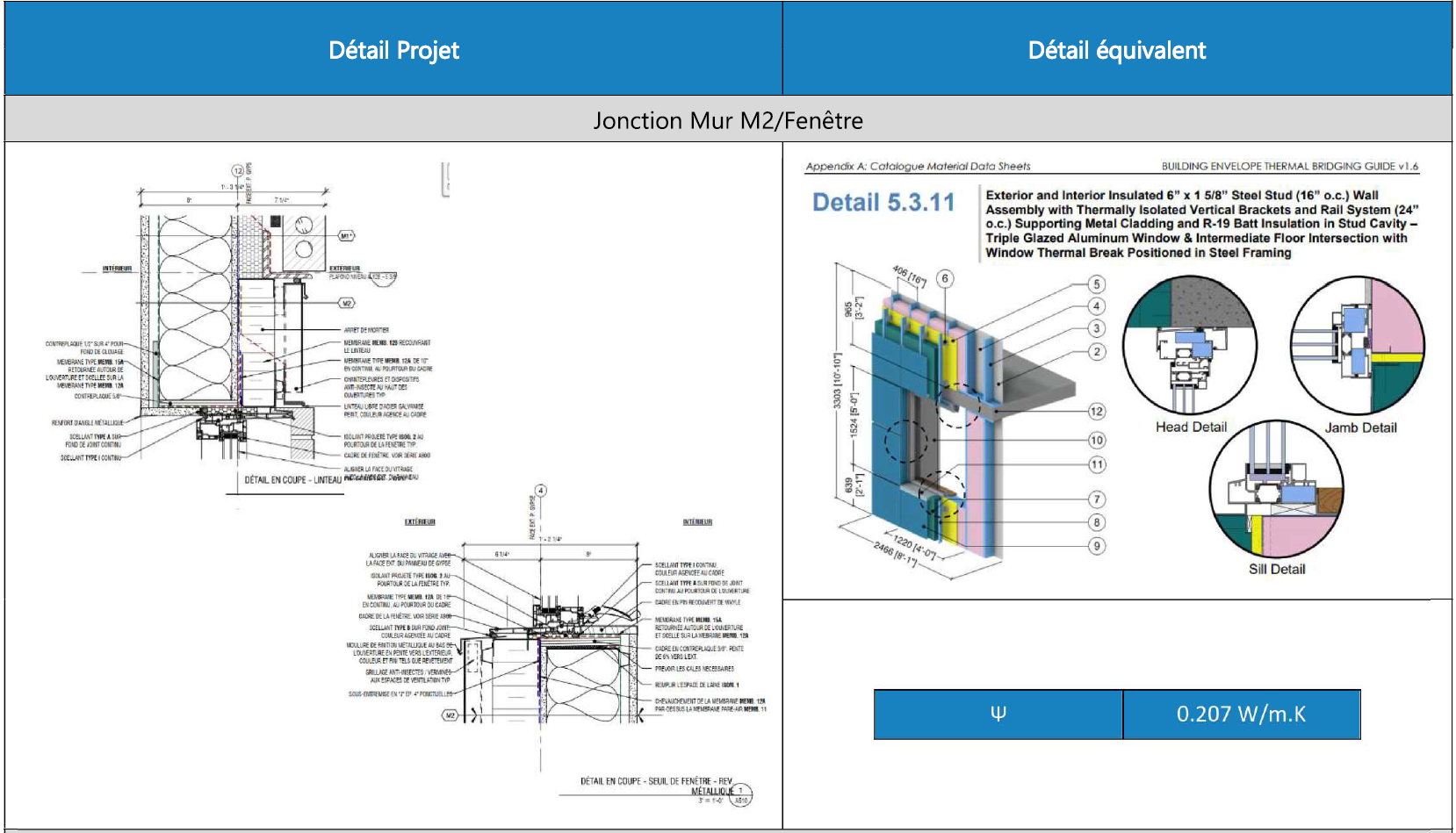Click the M1 wall tag on lintel drawing
Image resolution: width=1456 pixels, height=833 pixels.
(347, 236)
